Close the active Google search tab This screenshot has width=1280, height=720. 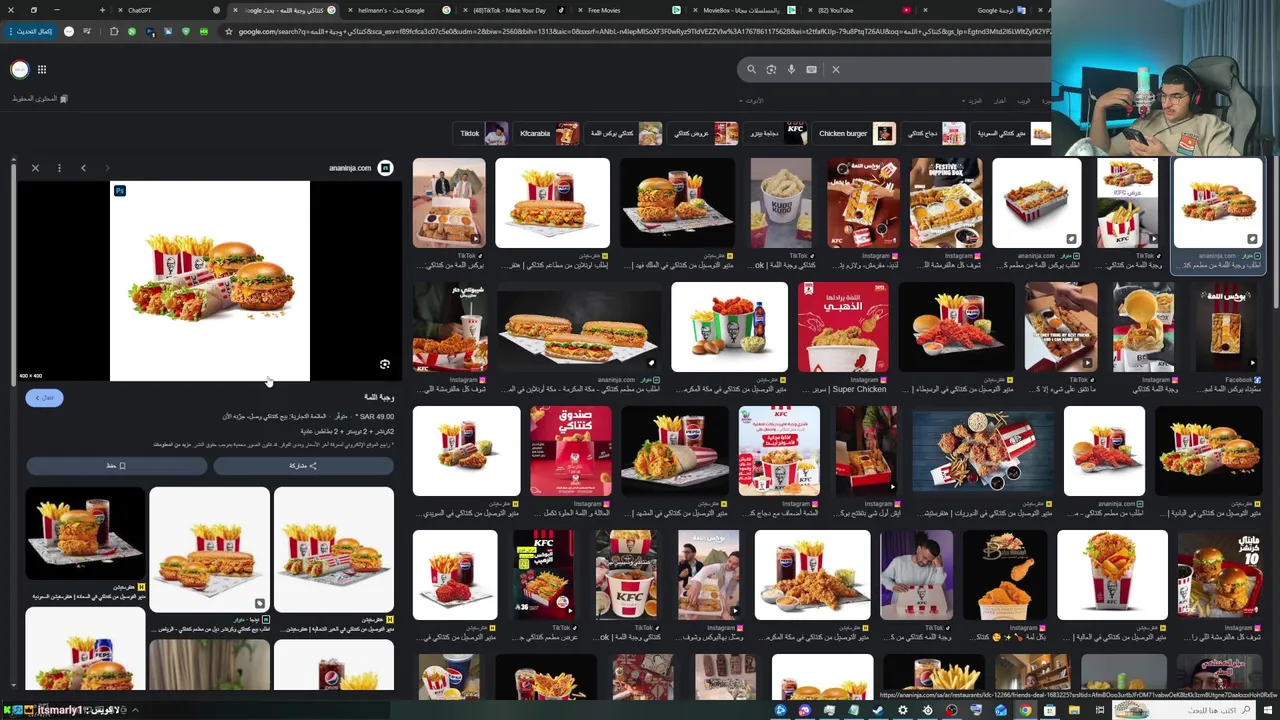(235, 10)
